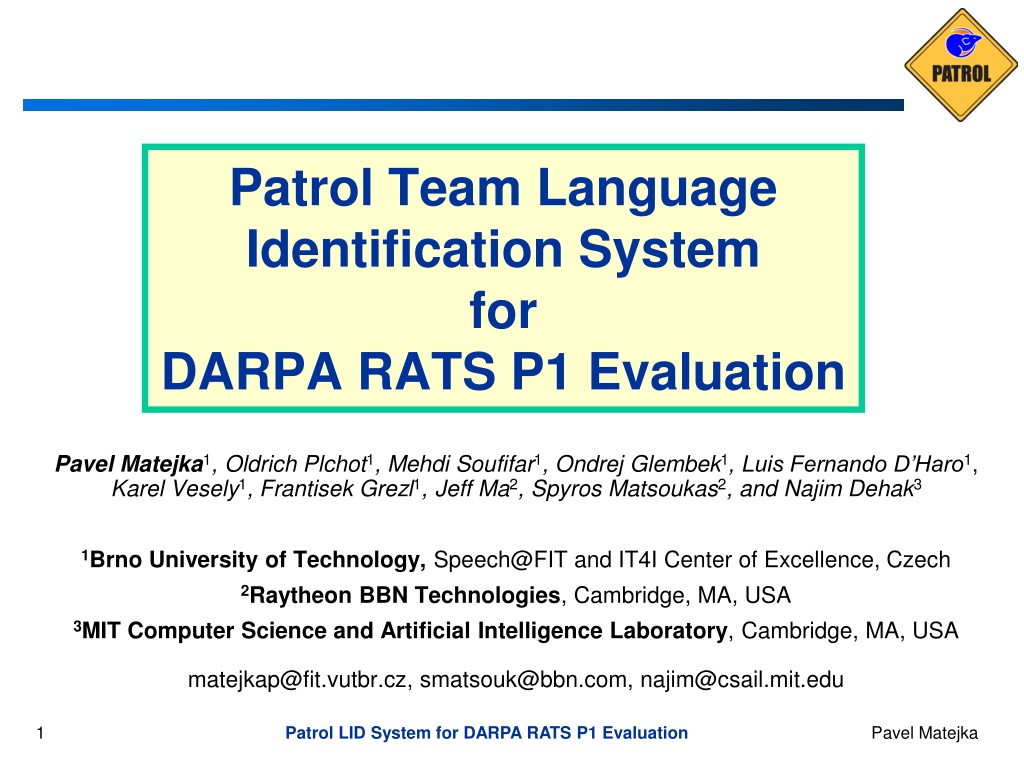
Task: Click the blue bird emblem in logo
Action: [x=963, y=43]
